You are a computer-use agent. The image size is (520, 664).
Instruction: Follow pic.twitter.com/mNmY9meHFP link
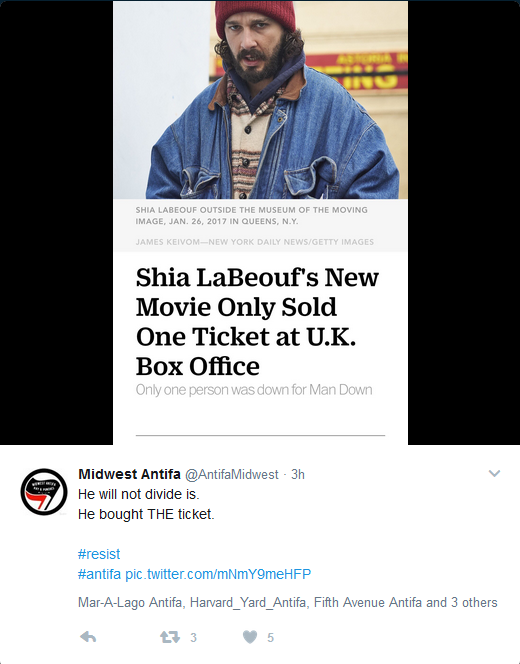[218, 574]
